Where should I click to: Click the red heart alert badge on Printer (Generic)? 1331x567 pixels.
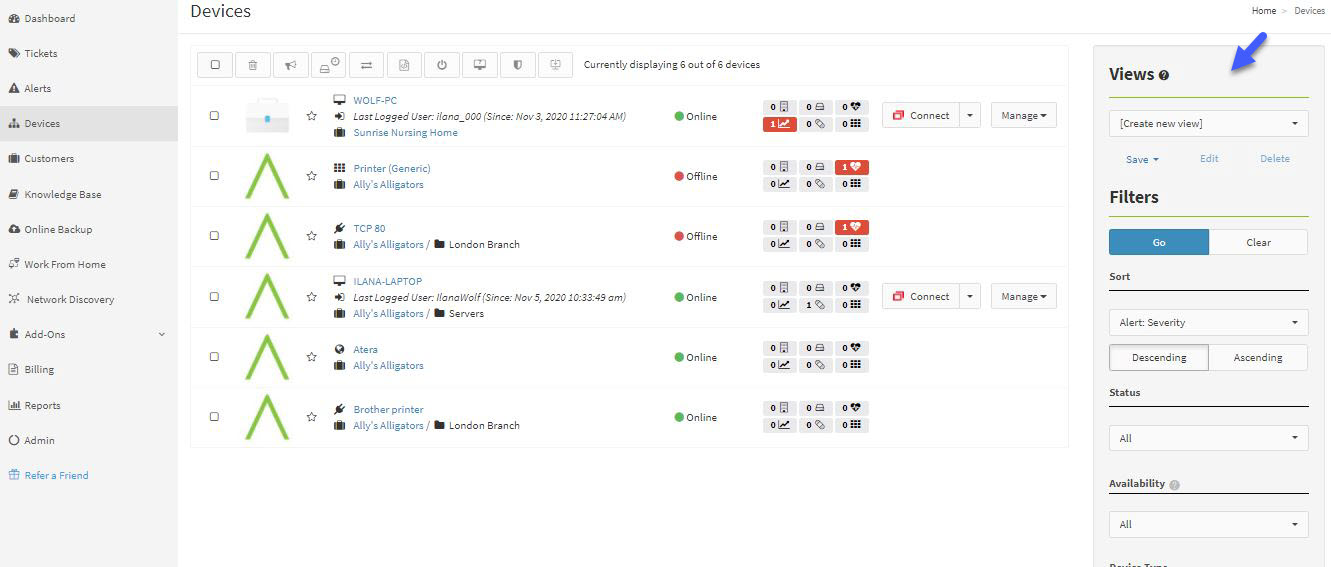(852, 167)
